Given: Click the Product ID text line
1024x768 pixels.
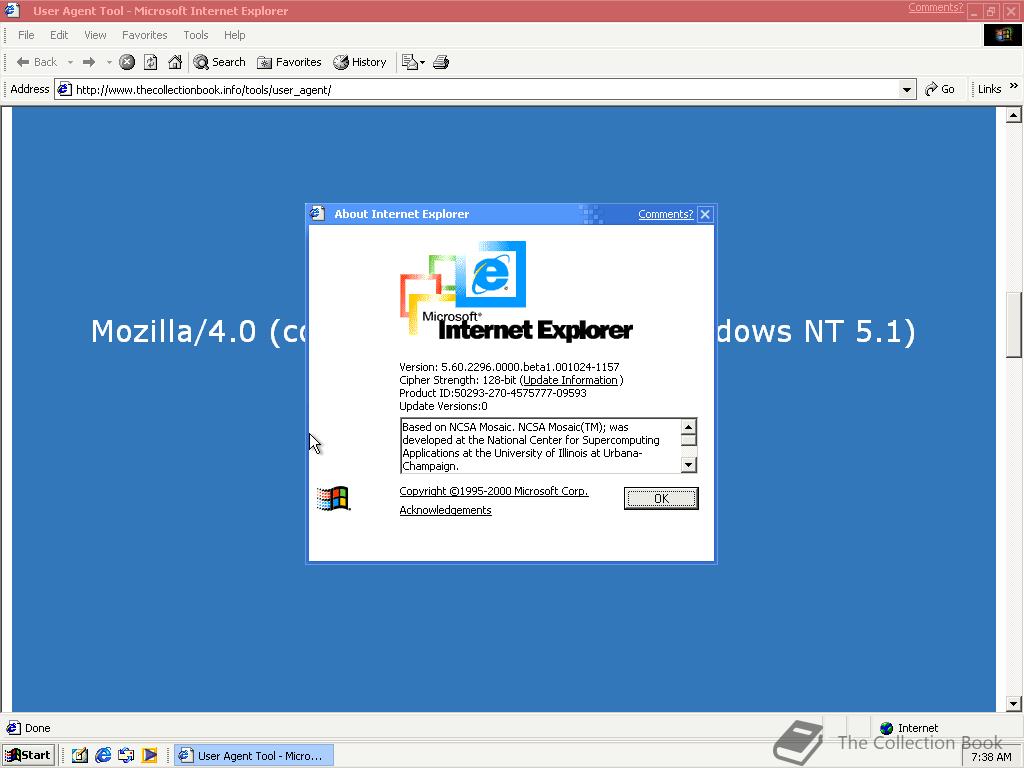Looking at the screenshot, I should [x=493, y=393].
